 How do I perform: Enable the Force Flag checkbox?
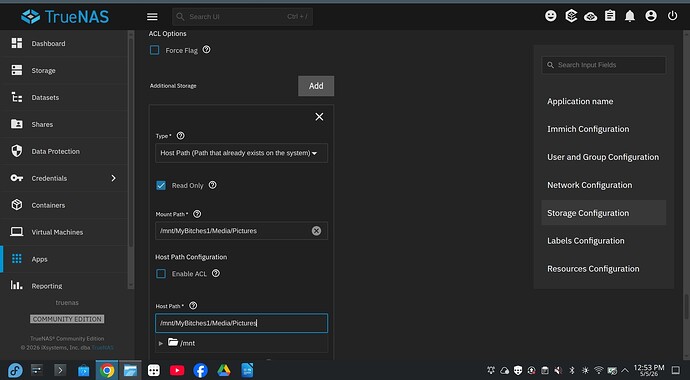click(x=154, y=50)
